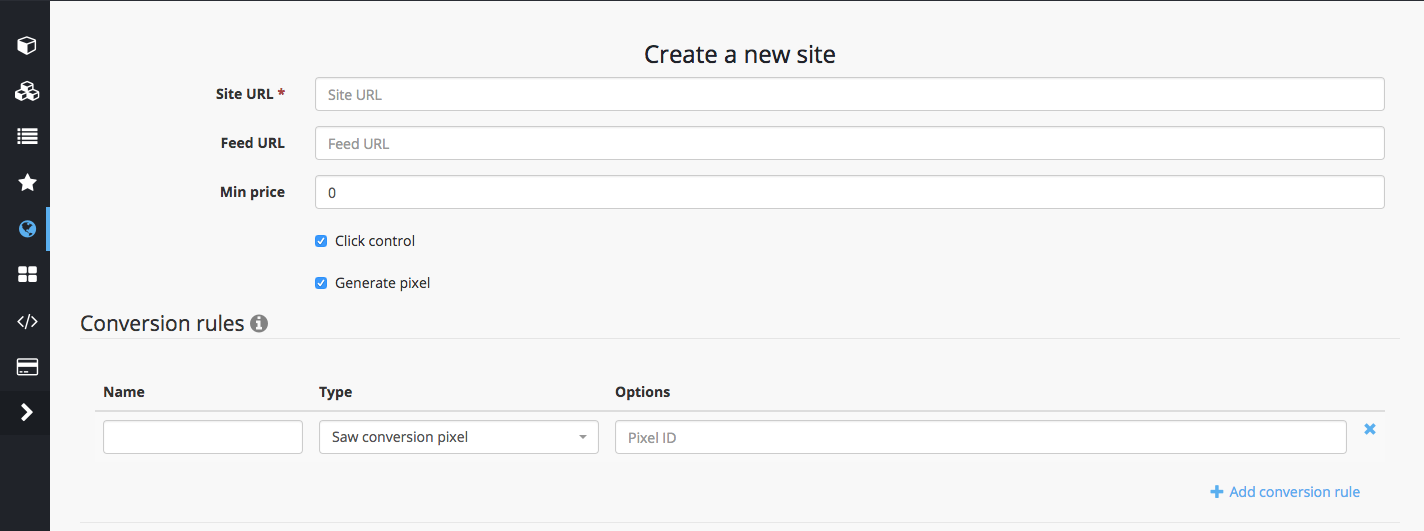Open the code brackets sidebar icon
Image resolution: width=1424 pixels, height=531 pixels.
pos(27,321)
